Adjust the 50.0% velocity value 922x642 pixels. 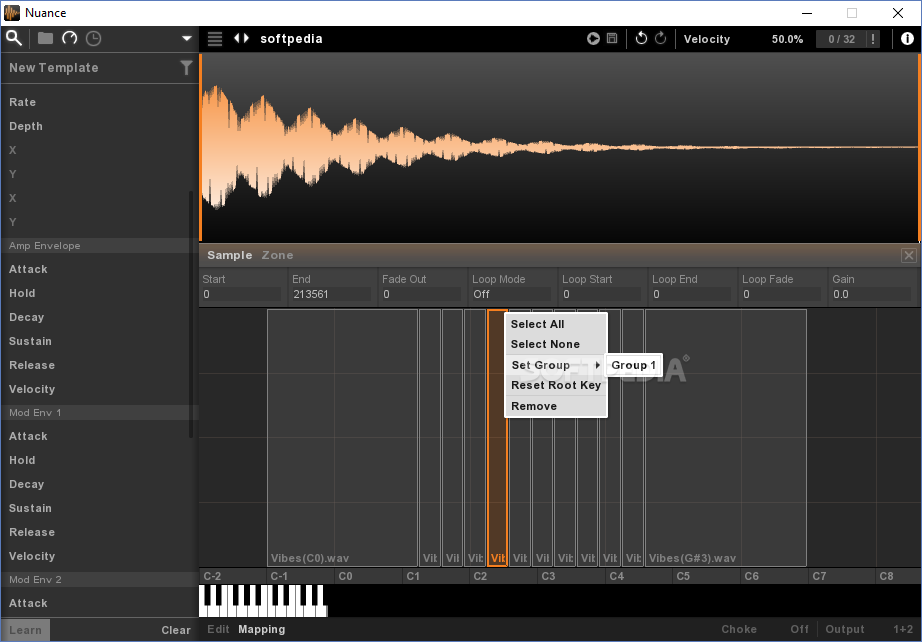787,39
